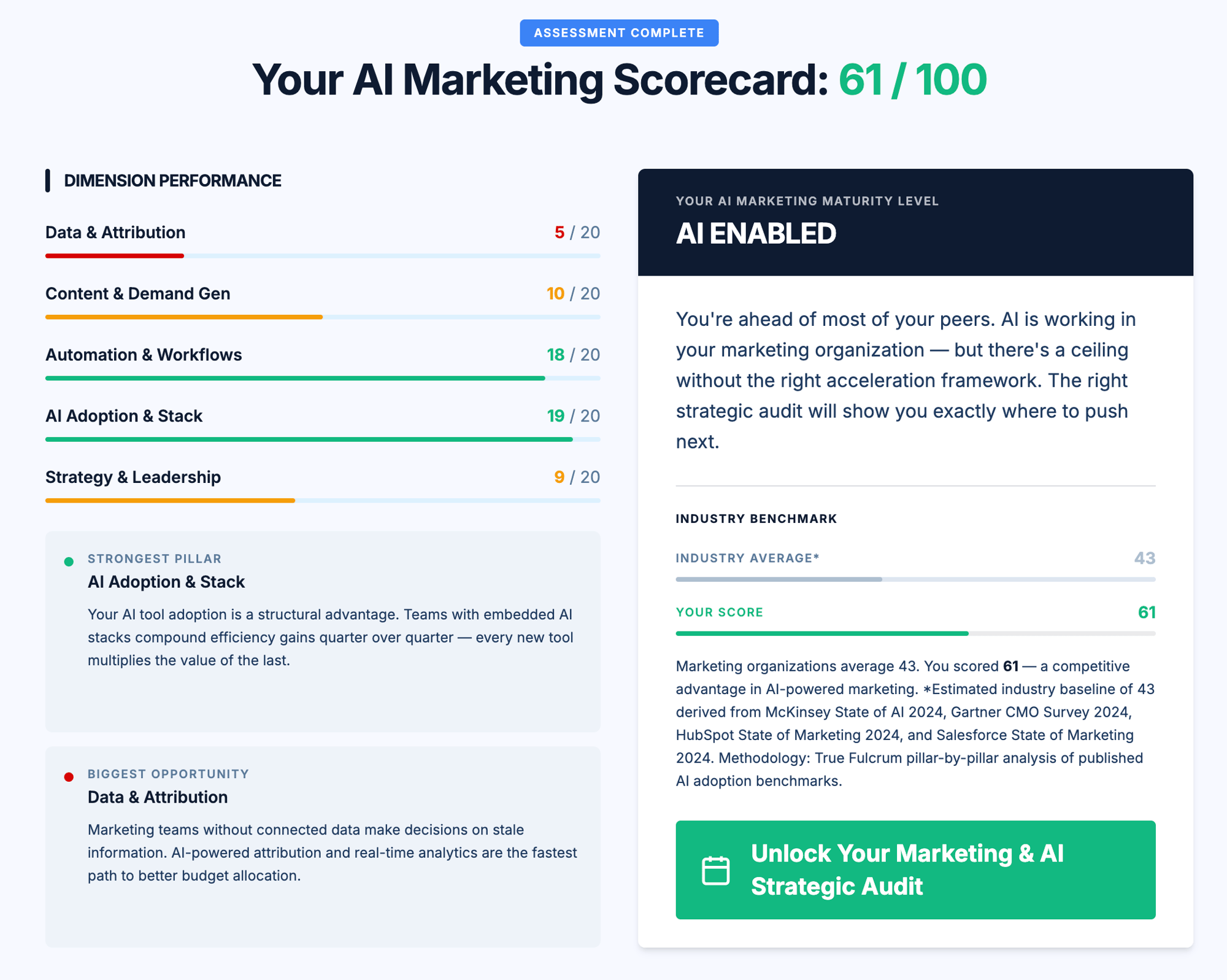Open the Dimension Performance section heading
Image resolution: width=1227 pixels, height=980 pixels.
172,180
